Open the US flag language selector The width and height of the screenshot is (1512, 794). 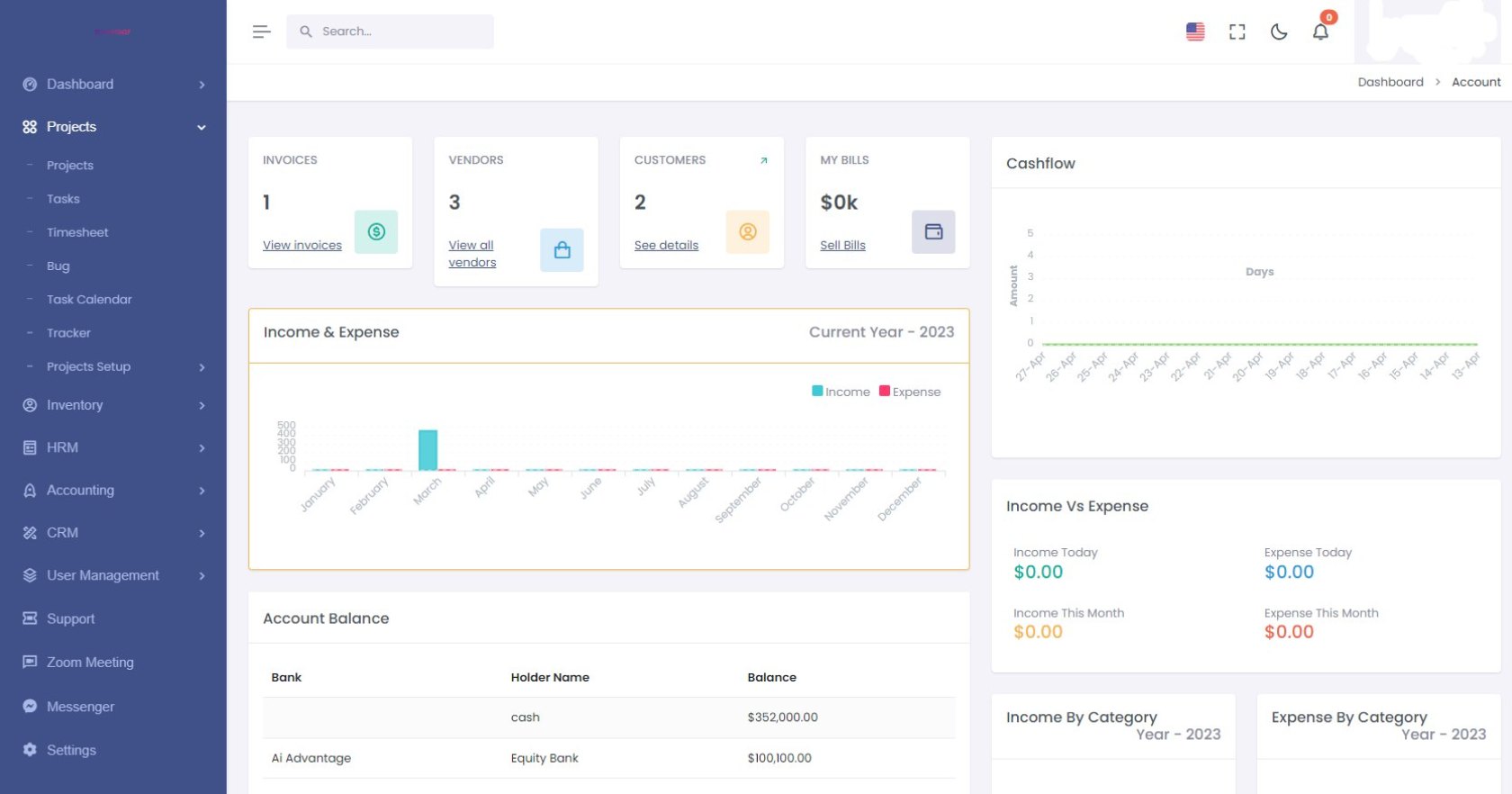(x=1195, y=32)
